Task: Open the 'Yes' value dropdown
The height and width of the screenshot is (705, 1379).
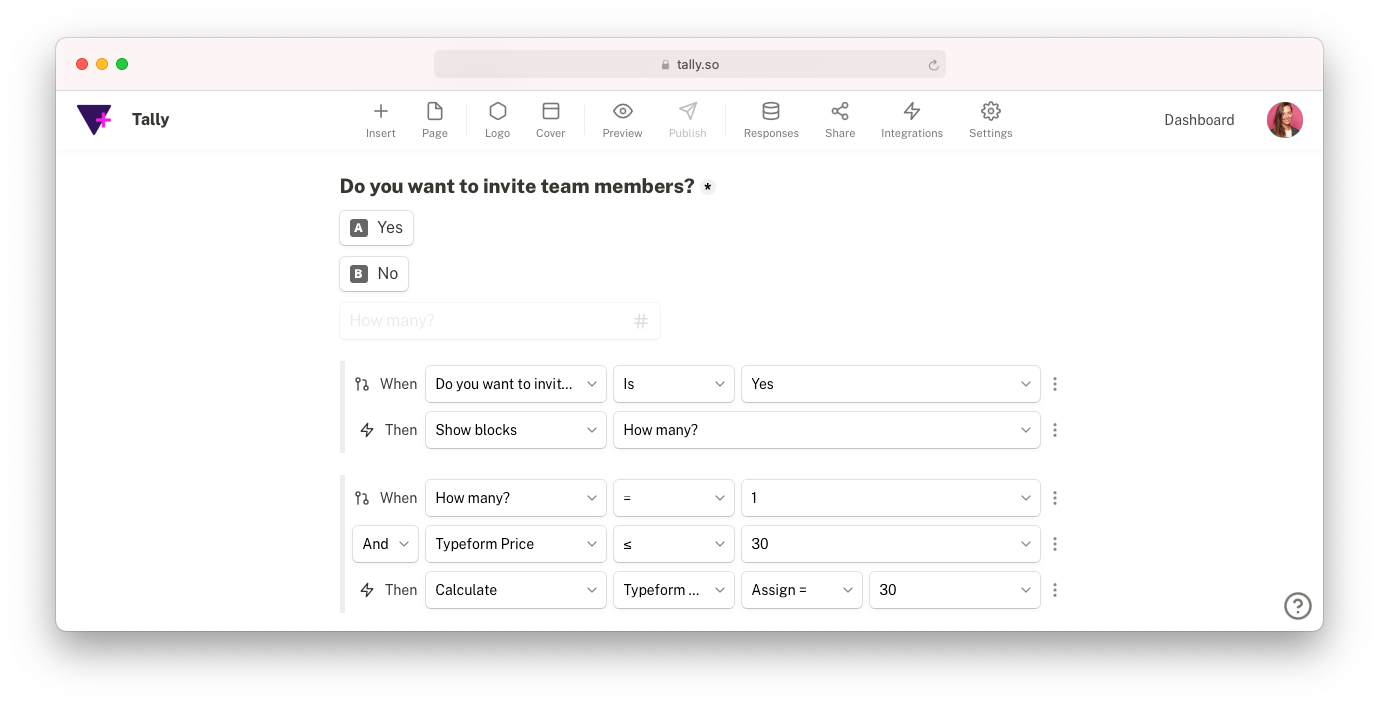Action: tap(890, 384)
